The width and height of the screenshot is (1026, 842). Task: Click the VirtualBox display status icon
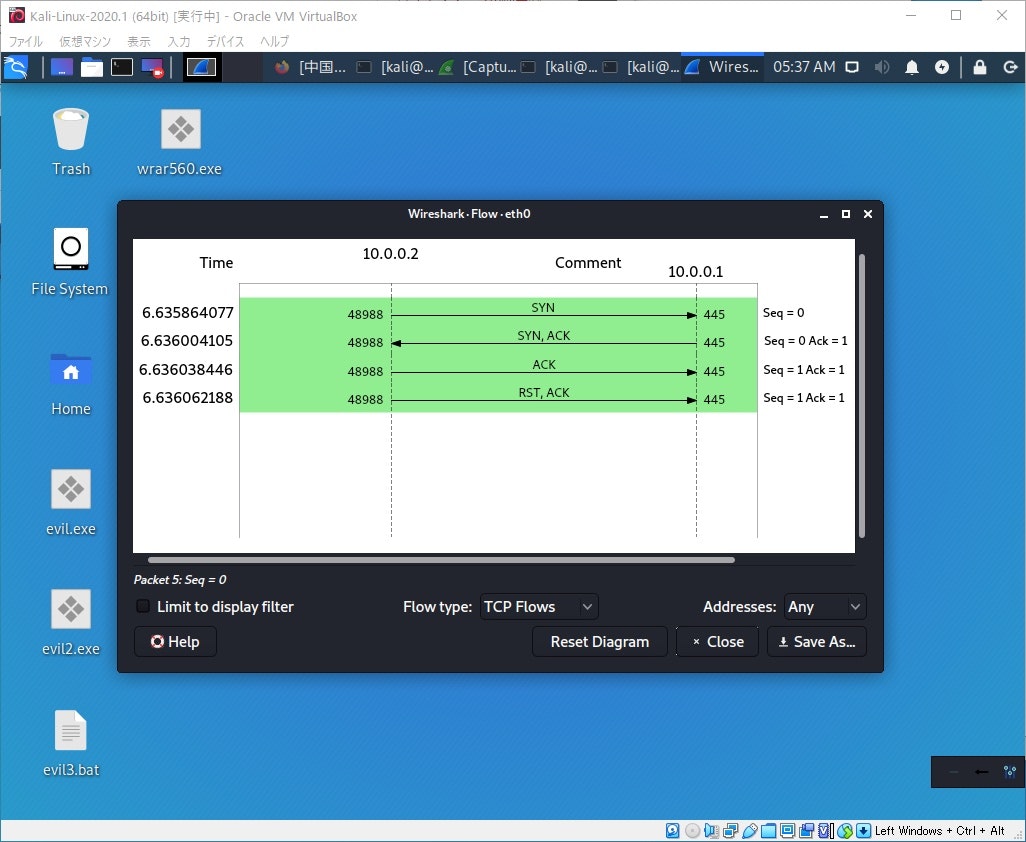coord(788,830)
